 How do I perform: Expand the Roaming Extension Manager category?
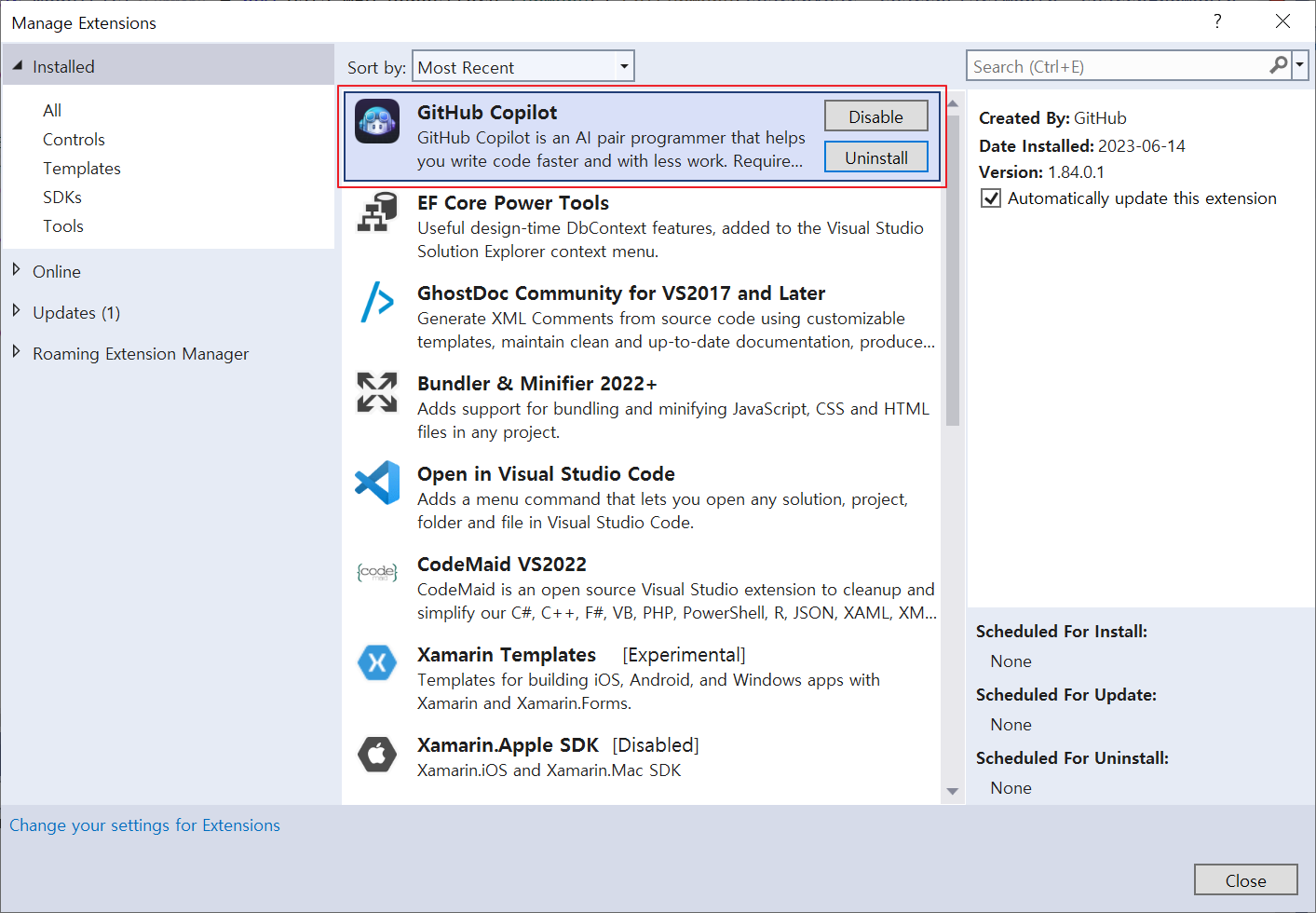point(16,352)
